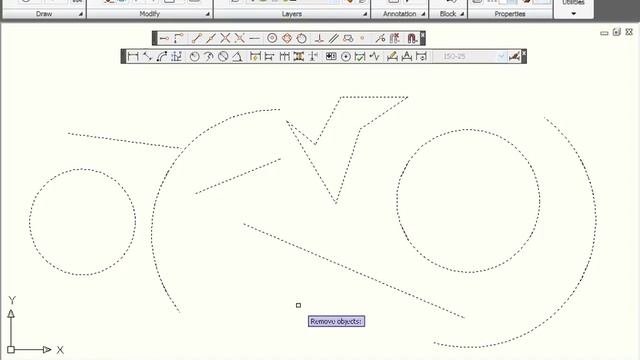
Task: Activate the Node object snap
Action: click(362, 38)
